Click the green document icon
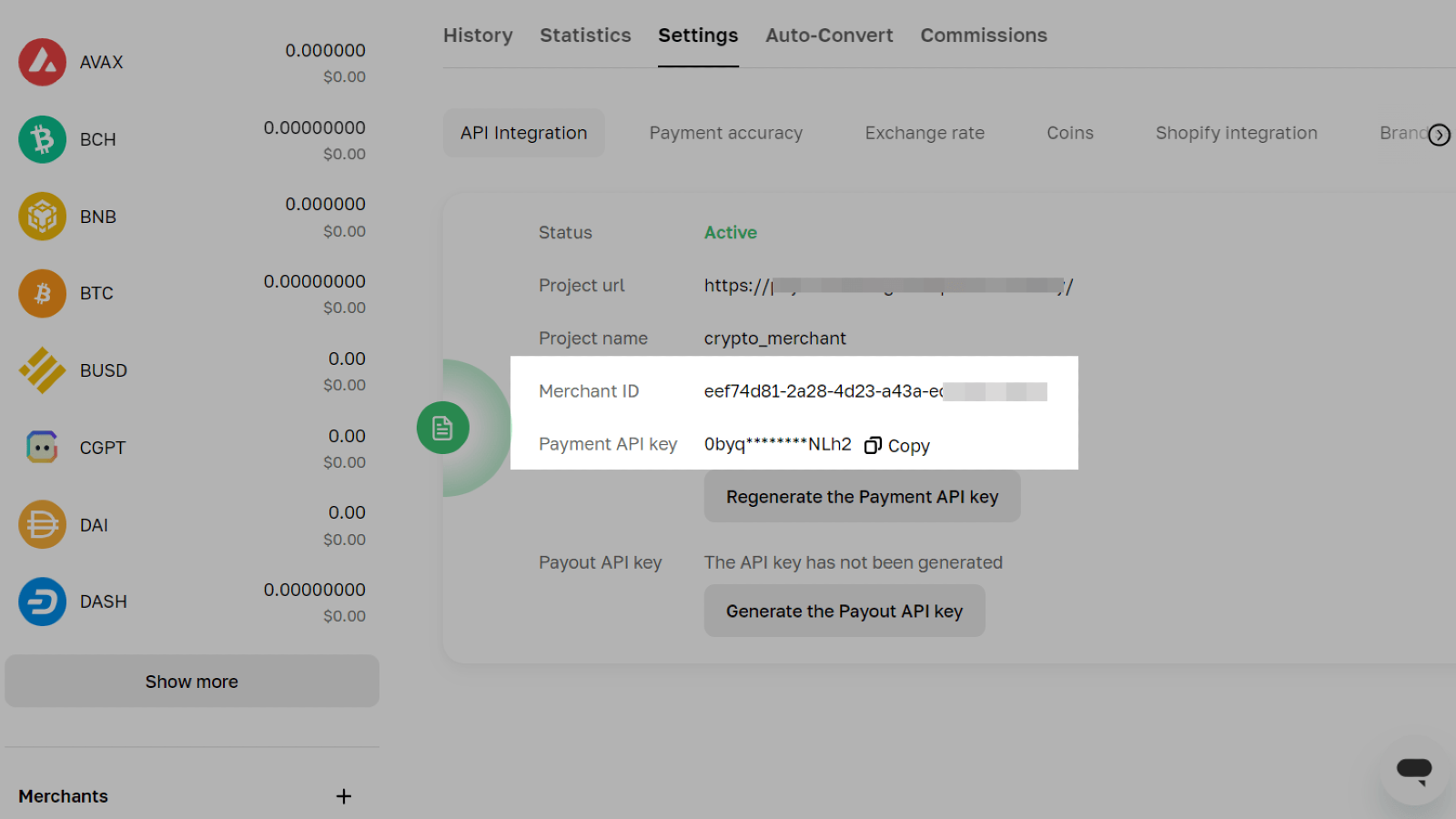1456x819 pixels. point(442,428)
